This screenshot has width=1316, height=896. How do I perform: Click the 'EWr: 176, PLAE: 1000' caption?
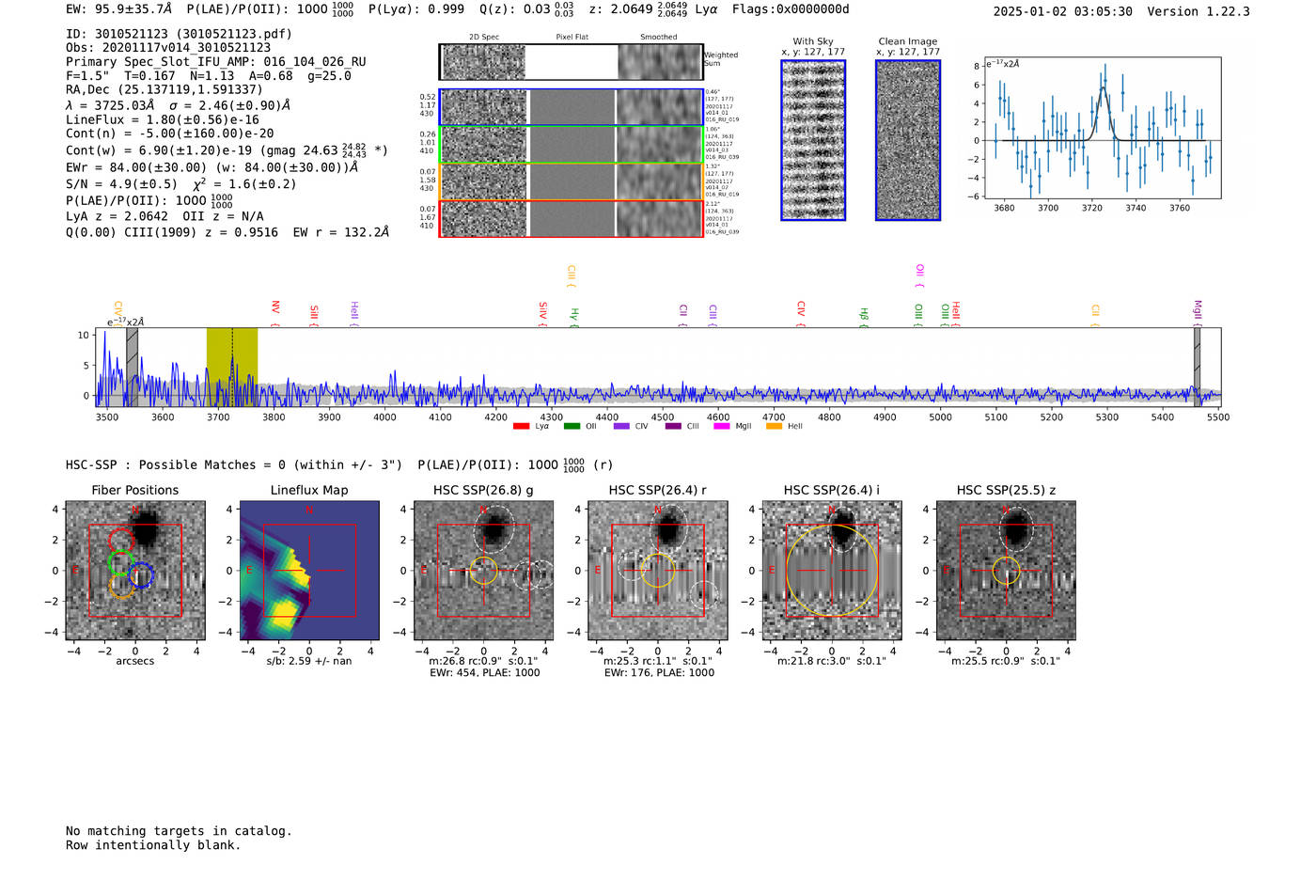659,673
